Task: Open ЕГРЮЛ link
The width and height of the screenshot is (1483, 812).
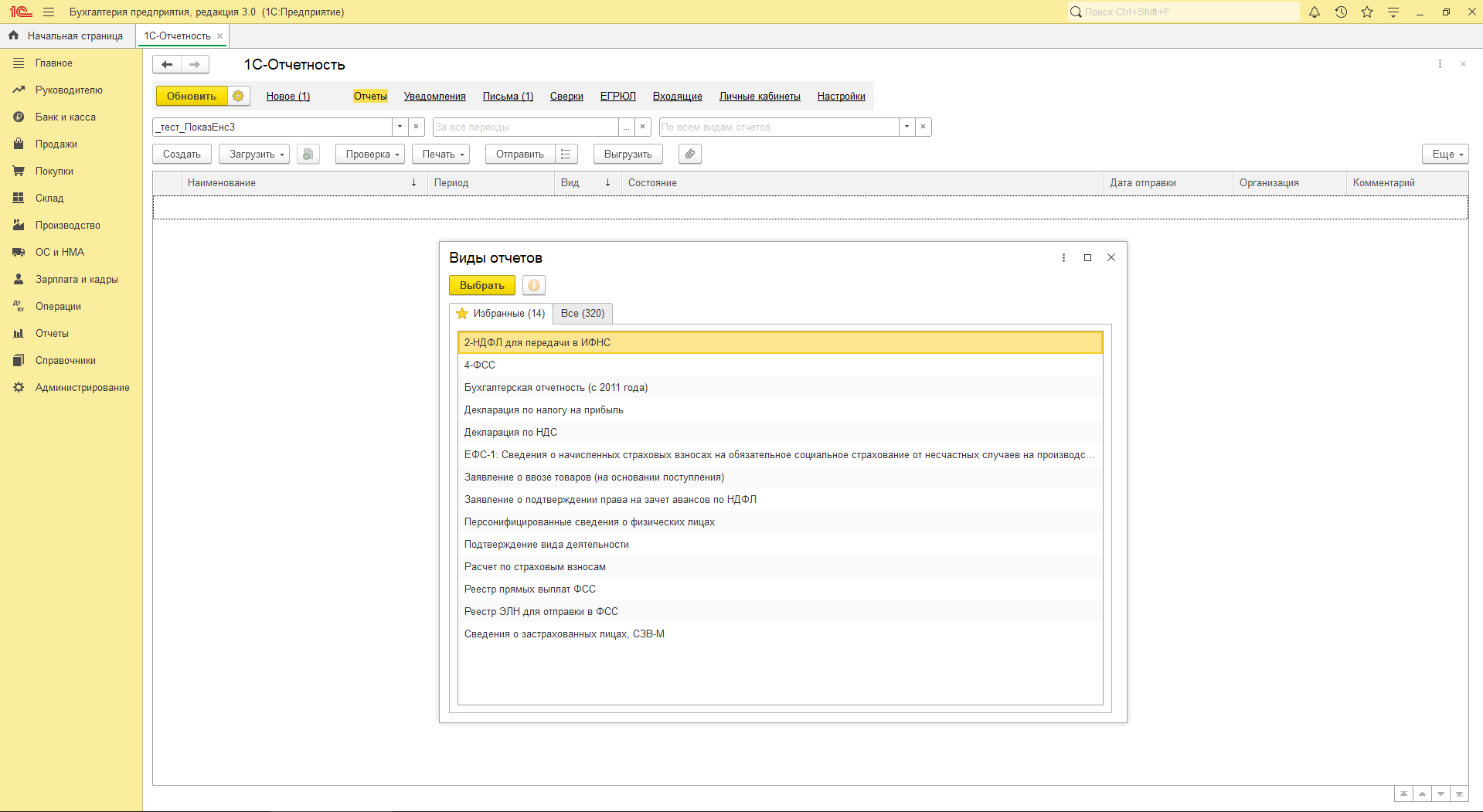Action: click(618, 96)
